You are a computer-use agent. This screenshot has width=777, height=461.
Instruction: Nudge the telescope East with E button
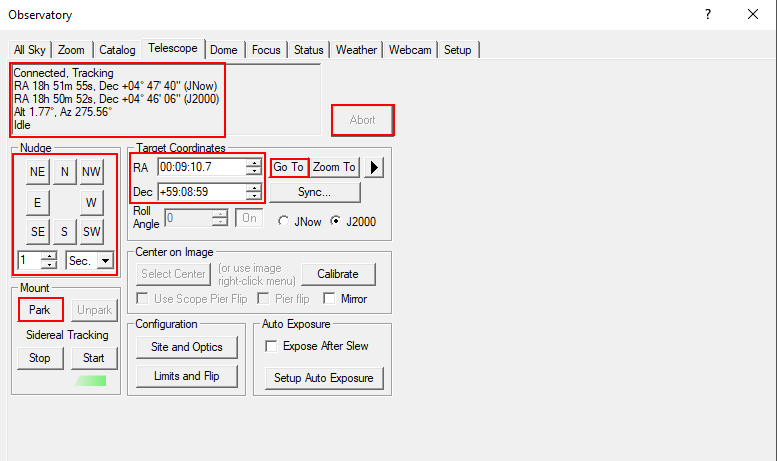point(38,203)
